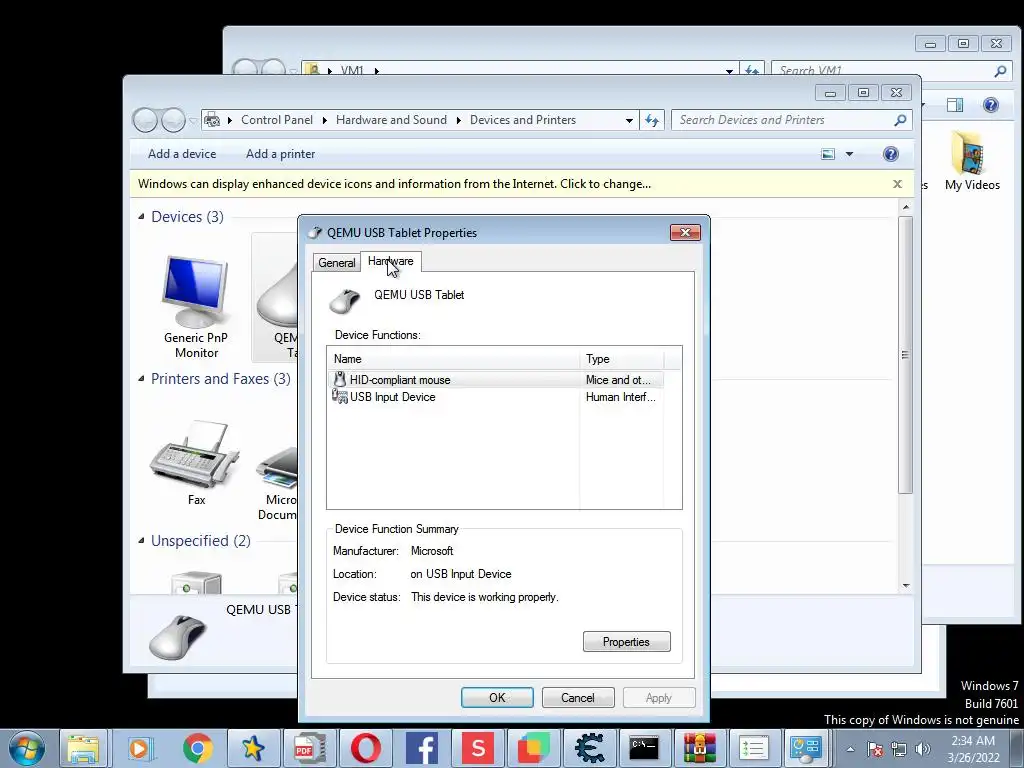
Task: Click Add a printer in the toolbar
Action: [x=280, y=154]
